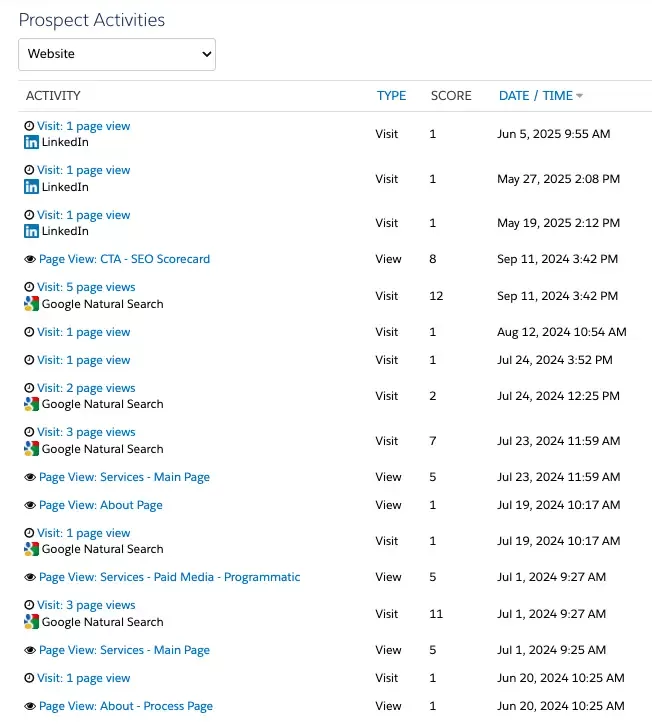Open Page View: CTA - SEO Scorecard

click(x=124, y=259)
